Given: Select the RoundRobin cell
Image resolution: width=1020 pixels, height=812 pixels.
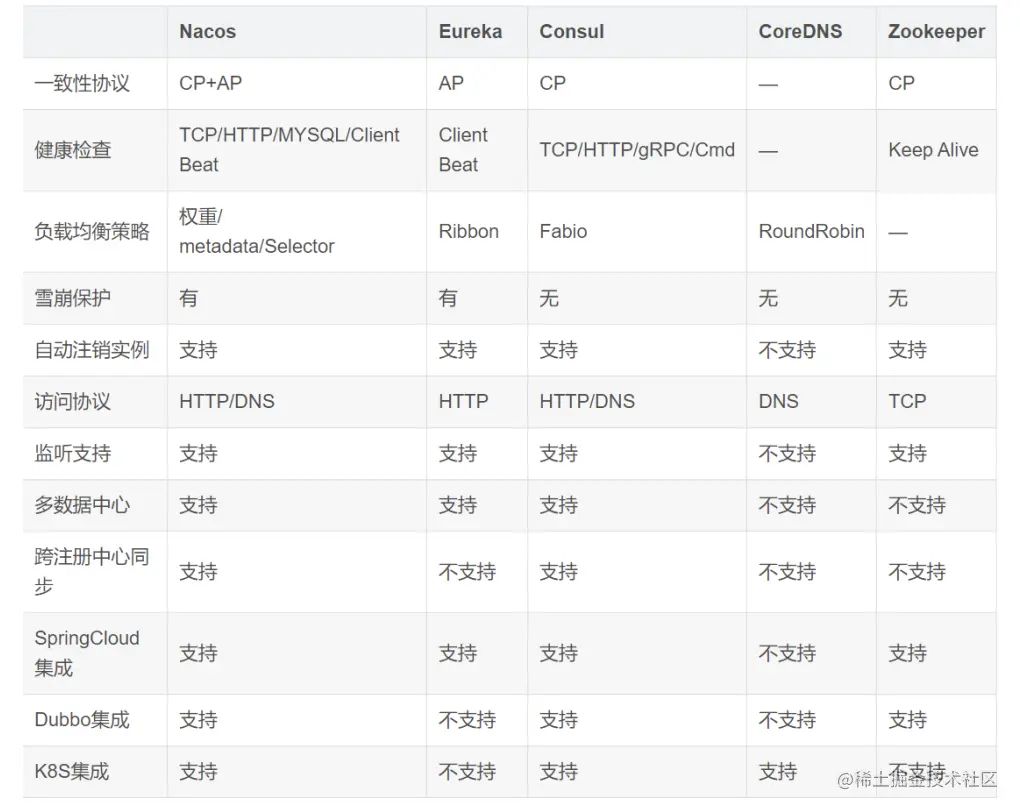Looking at the screenshot, I should pos(811,231).
